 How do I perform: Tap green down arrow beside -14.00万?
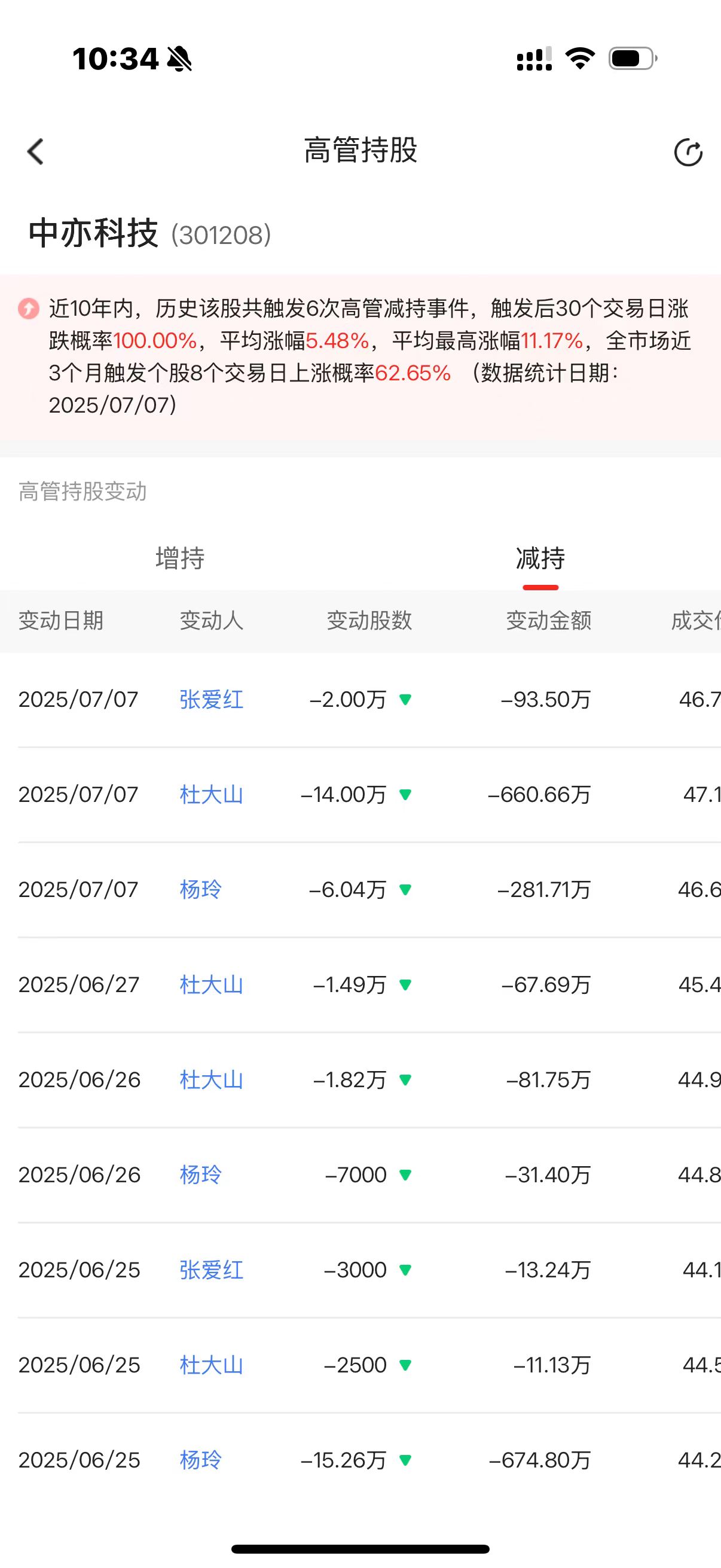click(x=405, y=794)
